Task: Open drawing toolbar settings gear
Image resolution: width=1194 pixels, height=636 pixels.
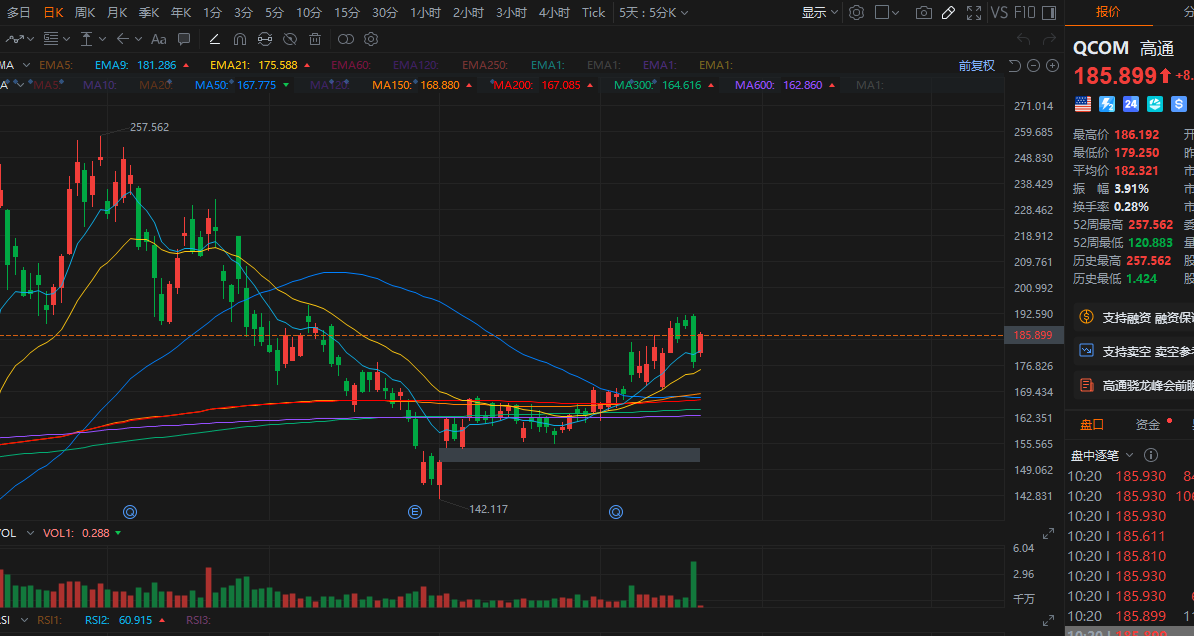Action: (371, 39)
